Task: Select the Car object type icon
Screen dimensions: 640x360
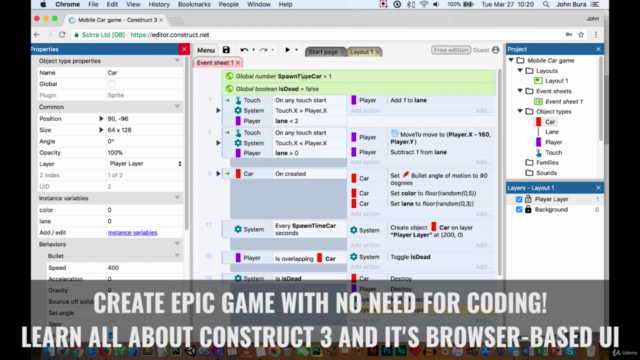Action: pos(538,122)
